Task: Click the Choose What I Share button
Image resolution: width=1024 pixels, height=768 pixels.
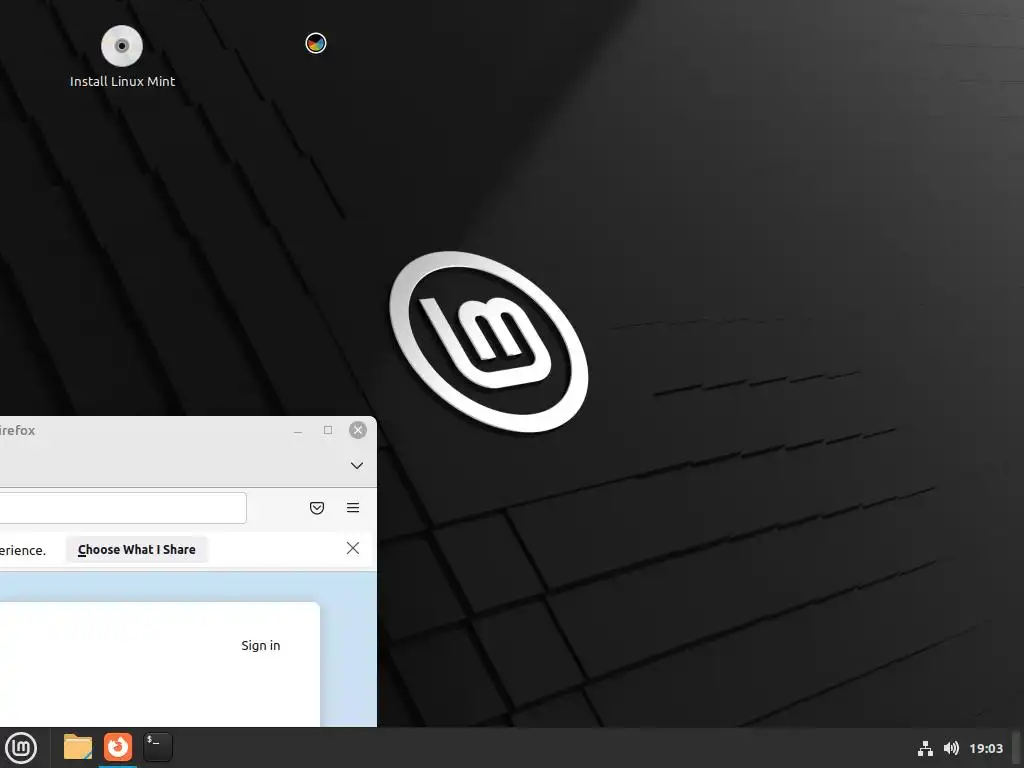Action: click(x=136, y=549)
